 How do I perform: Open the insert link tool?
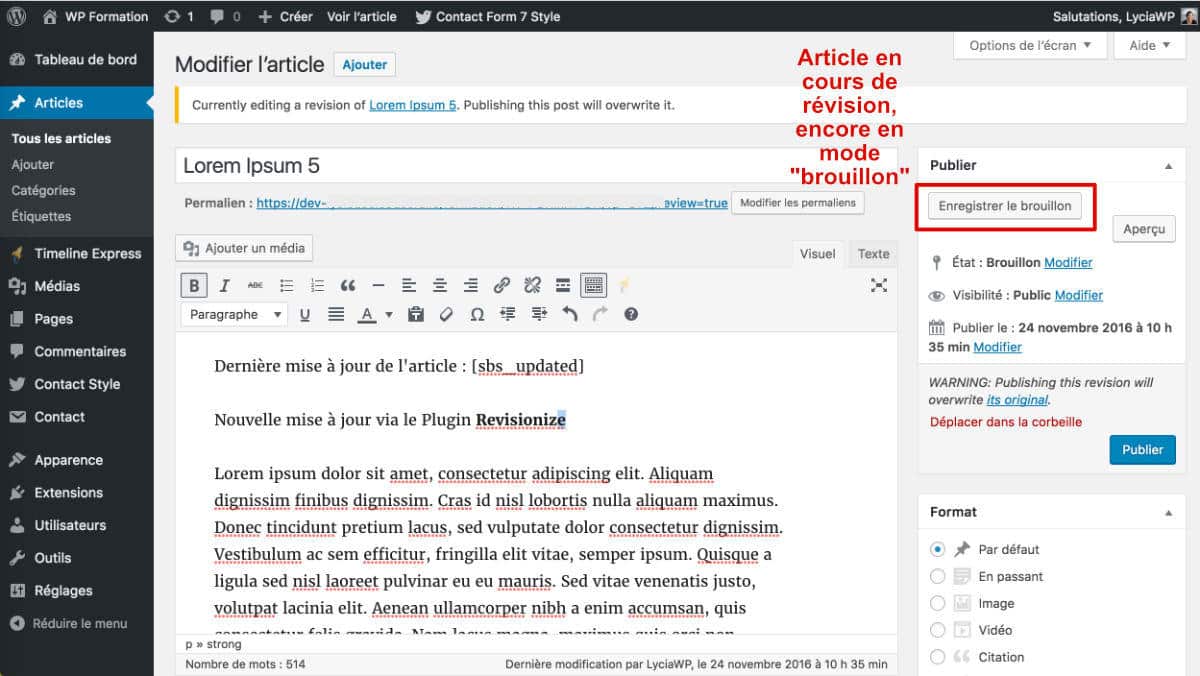point(501,285)
